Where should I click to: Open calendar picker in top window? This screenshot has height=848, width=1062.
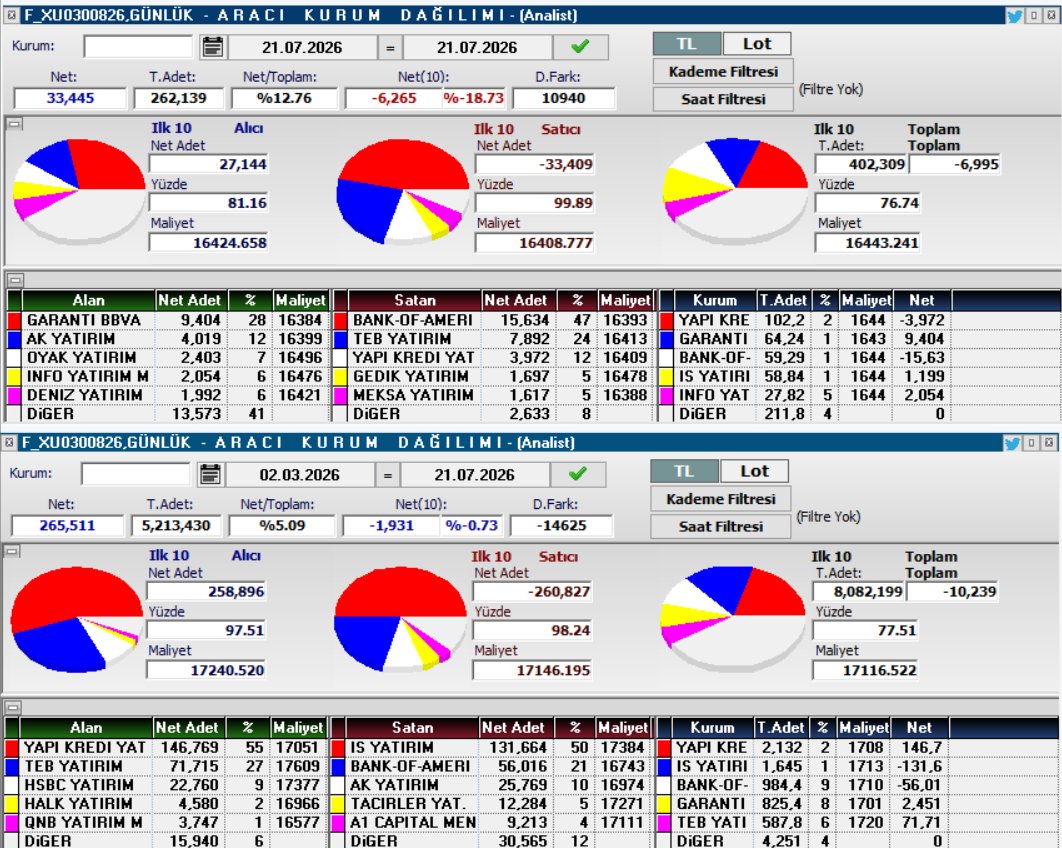[x=213, y=47]
